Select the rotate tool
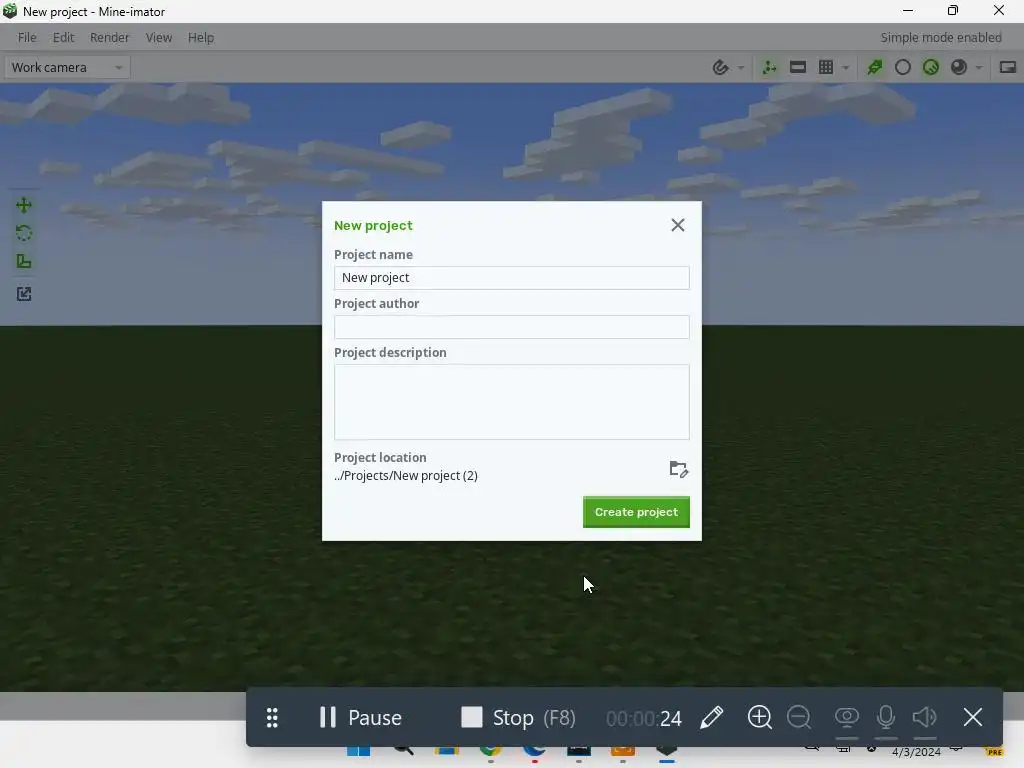The height and width of the screenshot is (768, 1024). pos(24,233)
